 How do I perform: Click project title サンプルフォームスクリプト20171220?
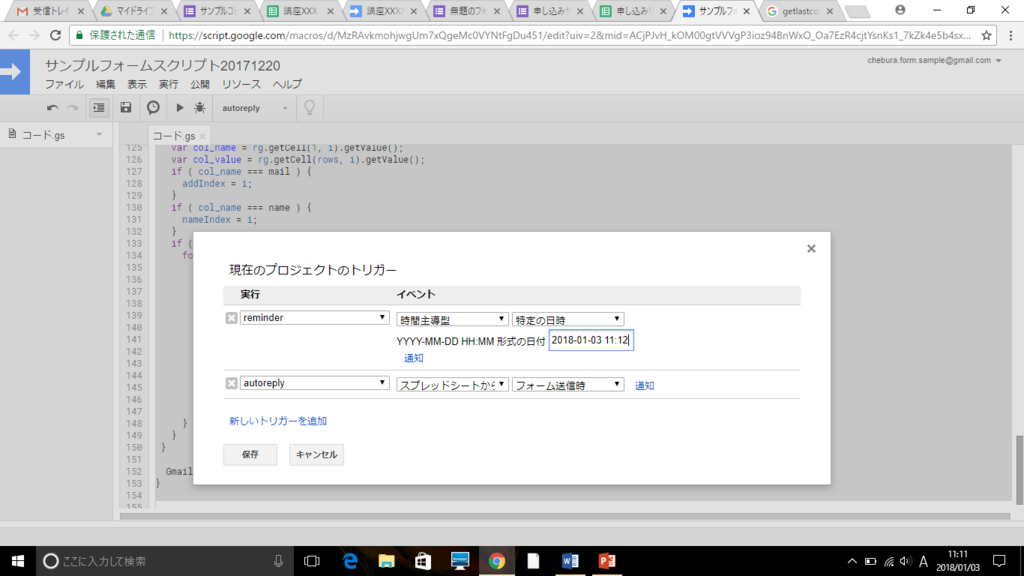pyautogui.click(x=162, y=65)
